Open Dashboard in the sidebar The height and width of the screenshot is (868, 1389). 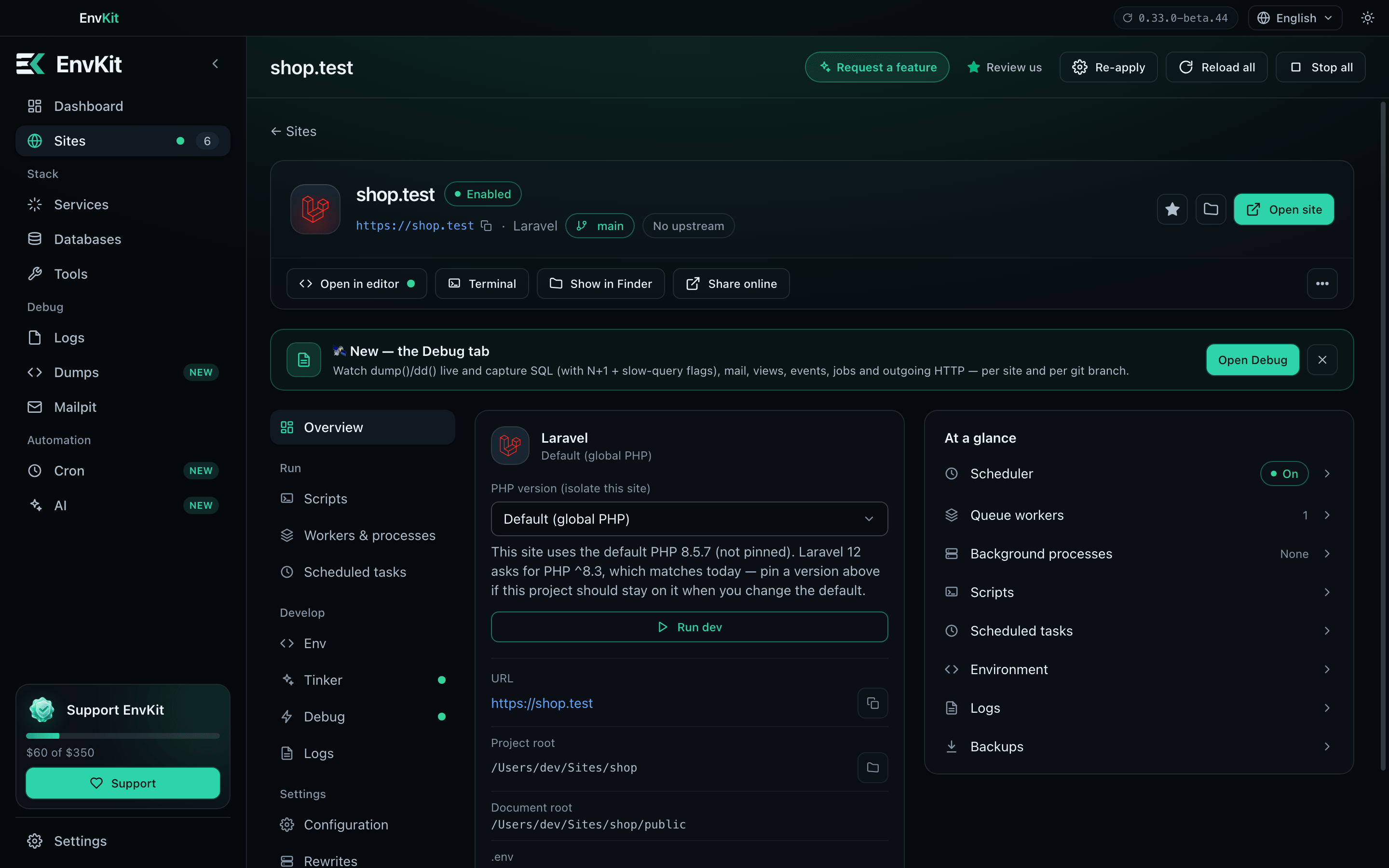tap(123, 106)
